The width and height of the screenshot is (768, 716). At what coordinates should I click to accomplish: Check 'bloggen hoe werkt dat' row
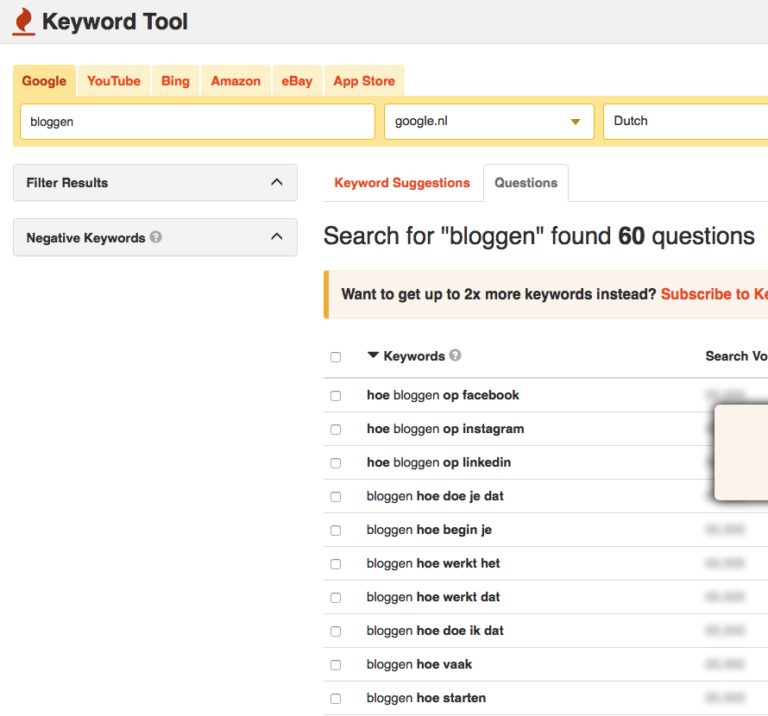336,597
